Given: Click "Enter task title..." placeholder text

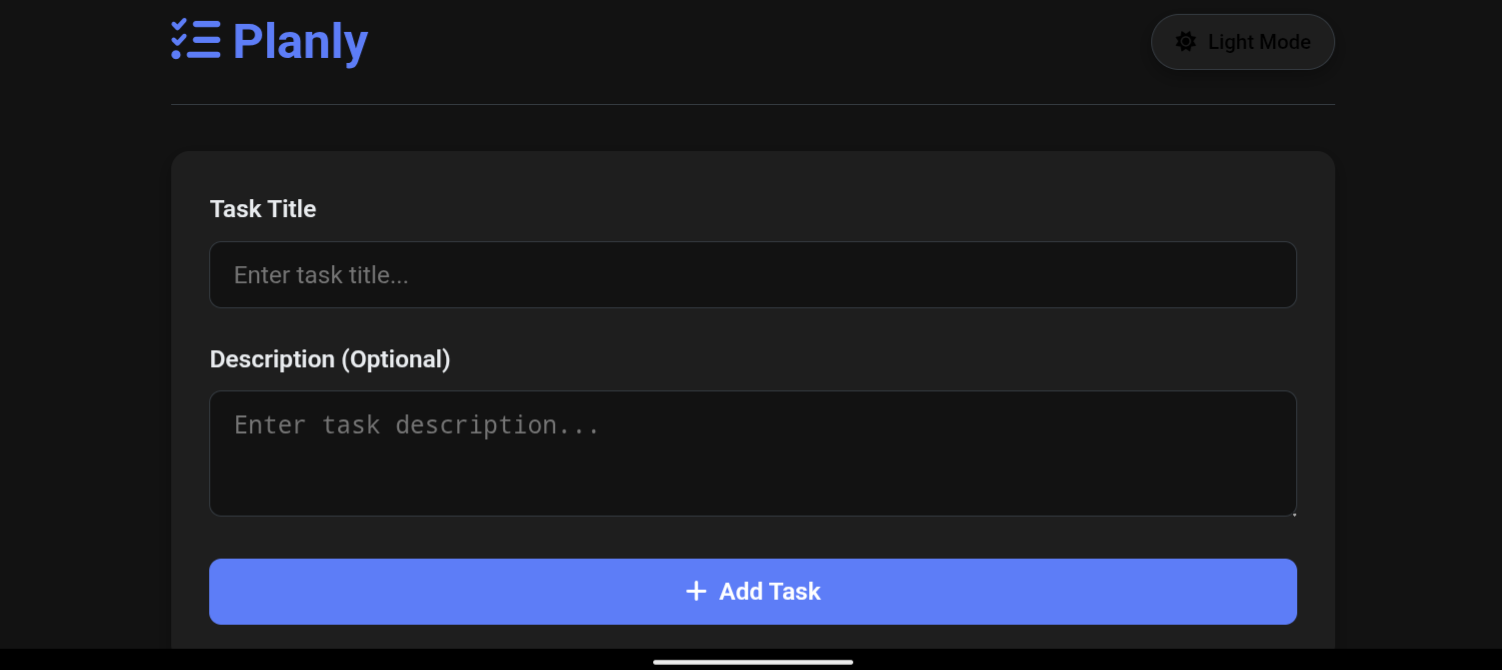Looking at the screenshot, I should click(x=321, y=275).
